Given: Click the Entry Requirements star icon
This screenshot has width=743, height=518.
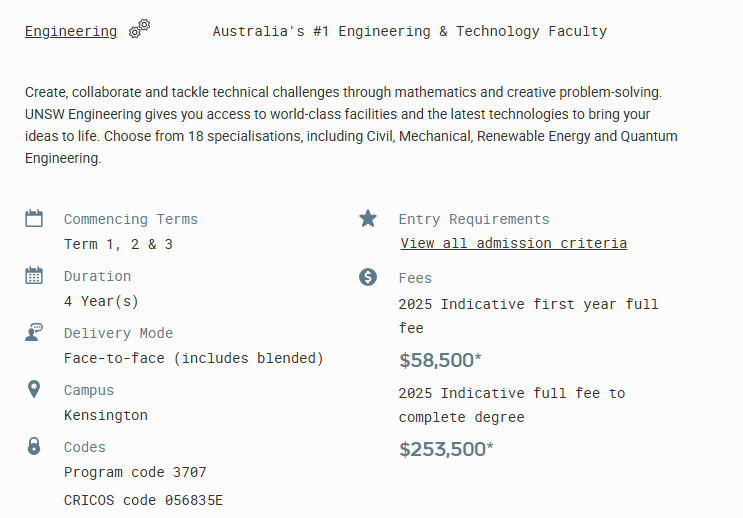Looking at the screenshot, I should [x=368, y=218].
